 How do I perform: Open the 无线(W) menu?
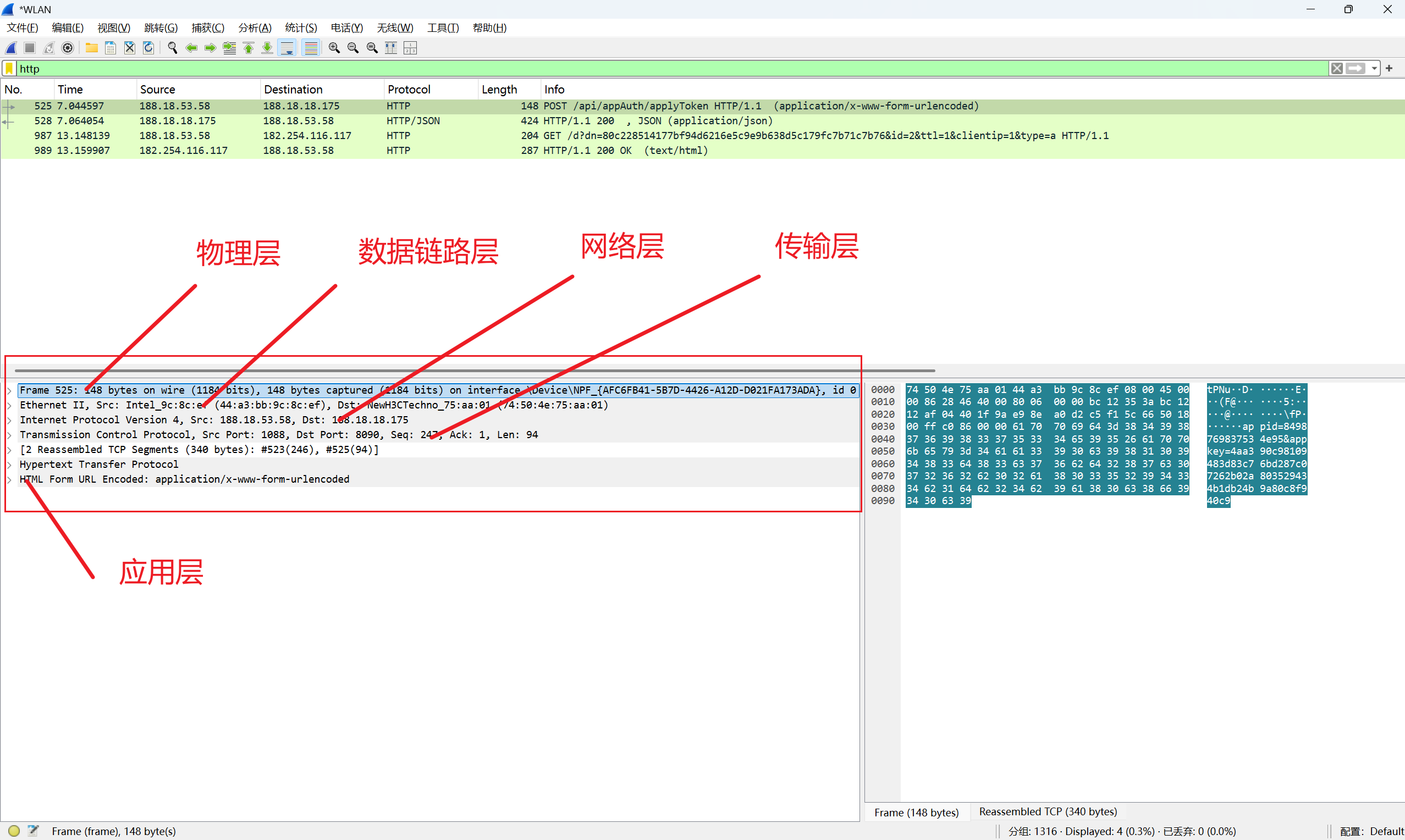[x=395, y=27]
